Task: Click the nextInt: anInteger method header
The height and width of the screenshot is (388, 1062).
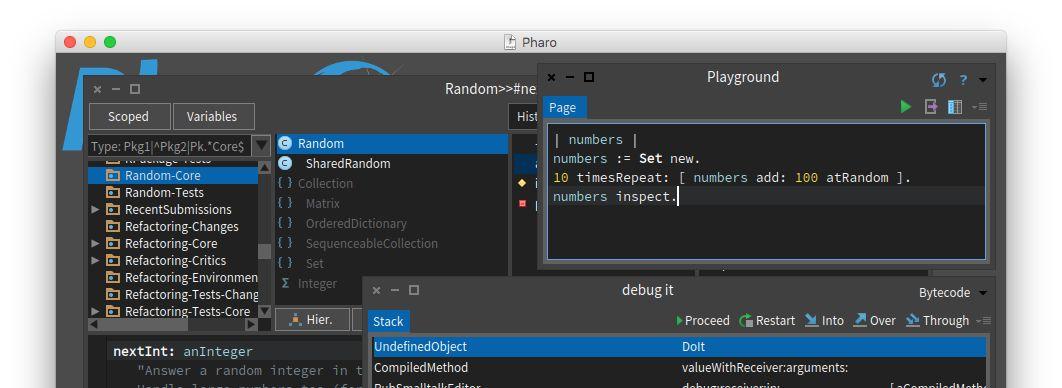Action: tap(182, 351)
